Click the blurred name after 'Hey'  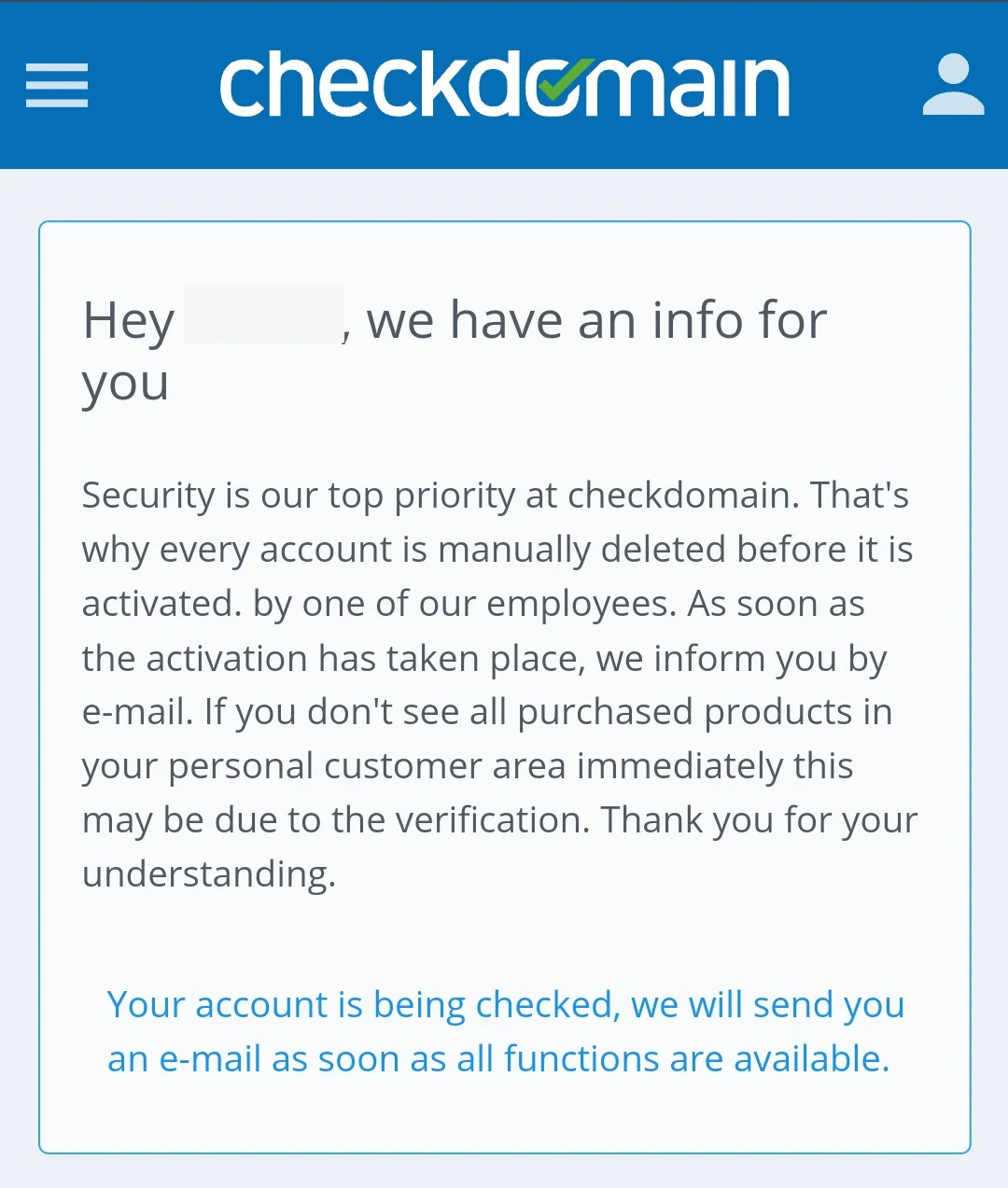(264, 314)
